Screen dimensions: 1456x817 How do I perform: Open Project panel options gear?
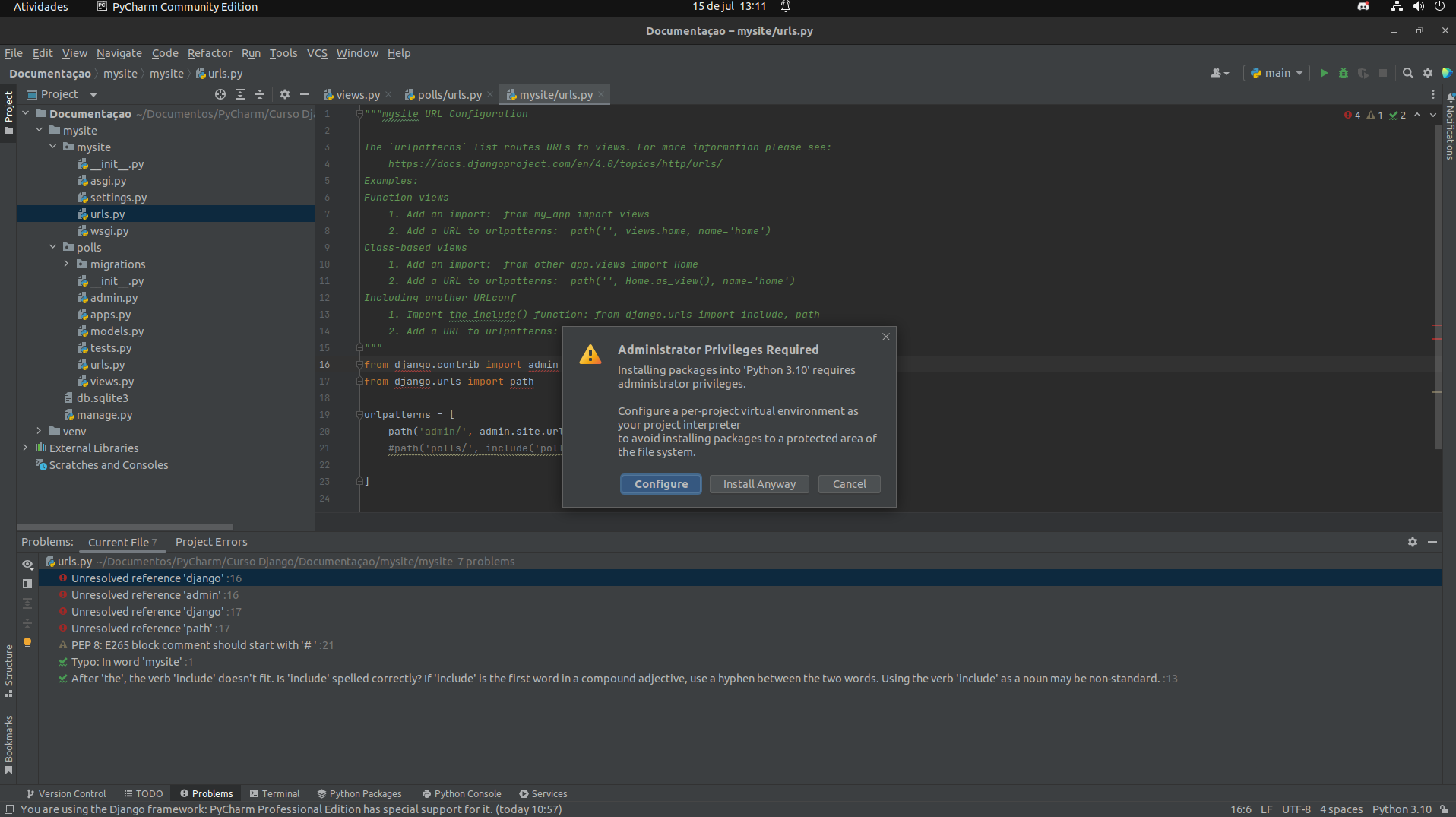pyautogui.click(x=285, y=94)
